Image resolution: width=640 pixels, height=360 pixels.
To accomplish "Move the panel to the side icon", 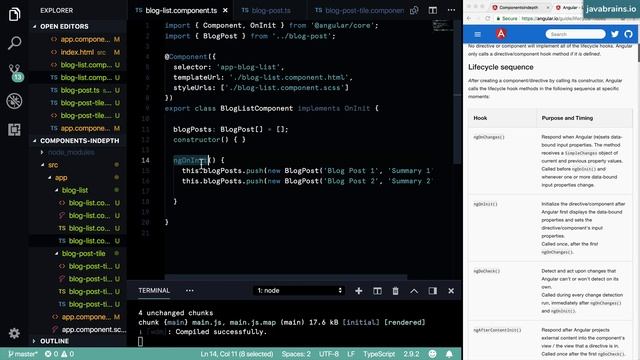I will tap(433, 291).
